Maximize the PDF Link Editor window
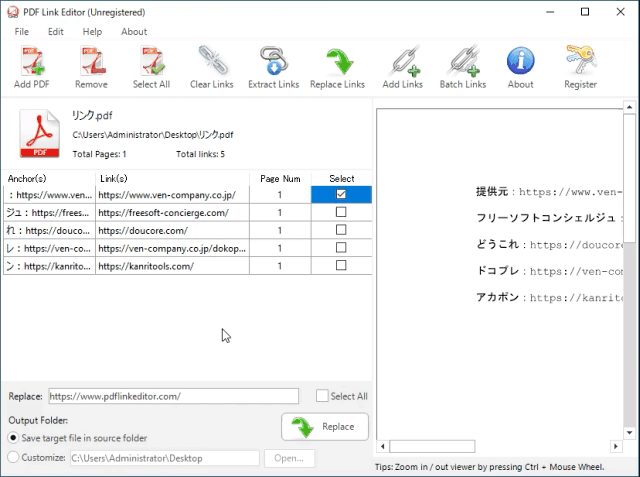This screenshot has width=640, height=477. point(584,12)
